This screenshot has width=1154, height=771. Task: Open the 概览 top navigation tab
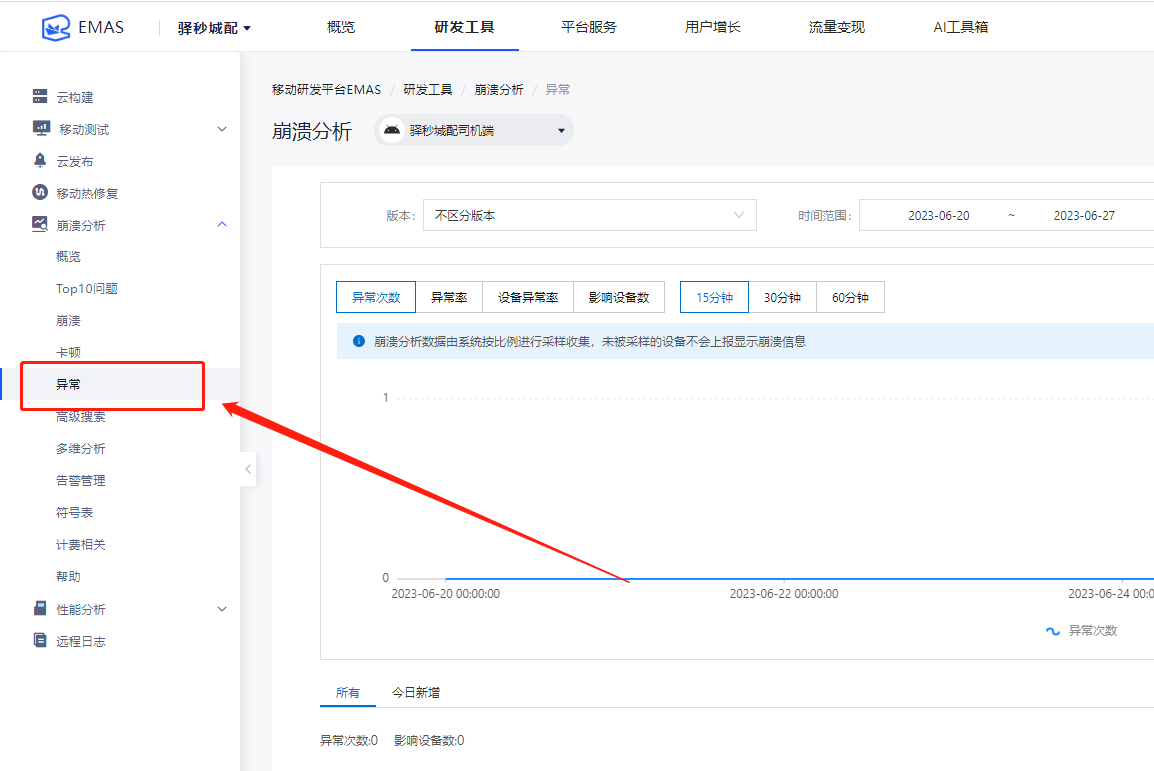(x=341, y=27)
